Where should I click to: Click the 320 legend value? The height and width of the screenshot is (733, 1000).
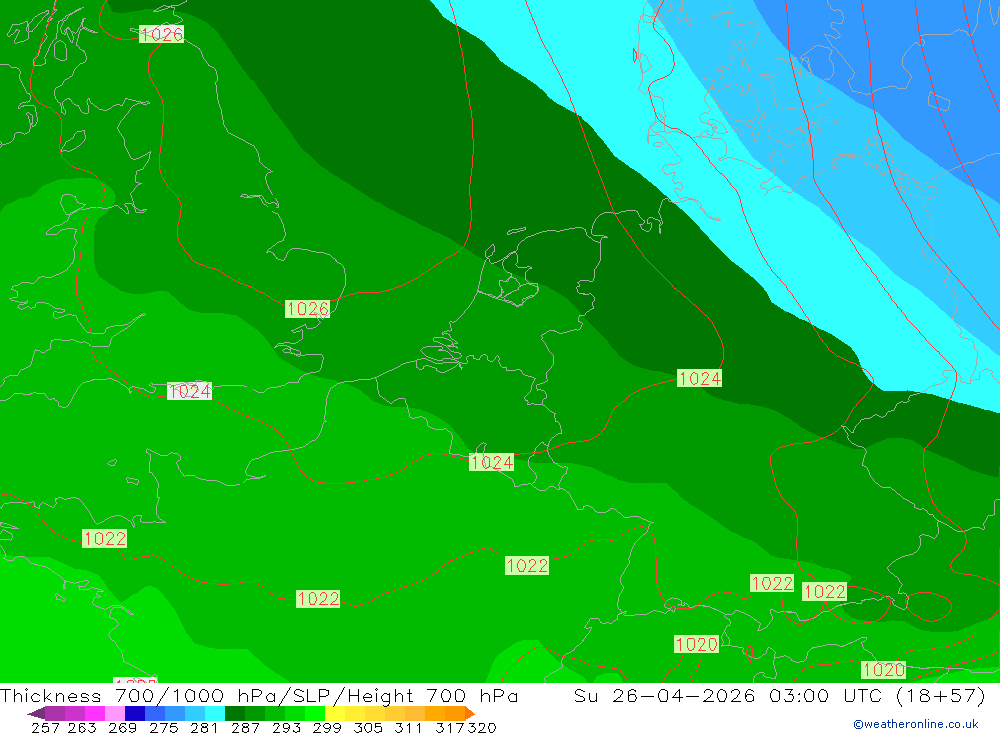point(482,727)
